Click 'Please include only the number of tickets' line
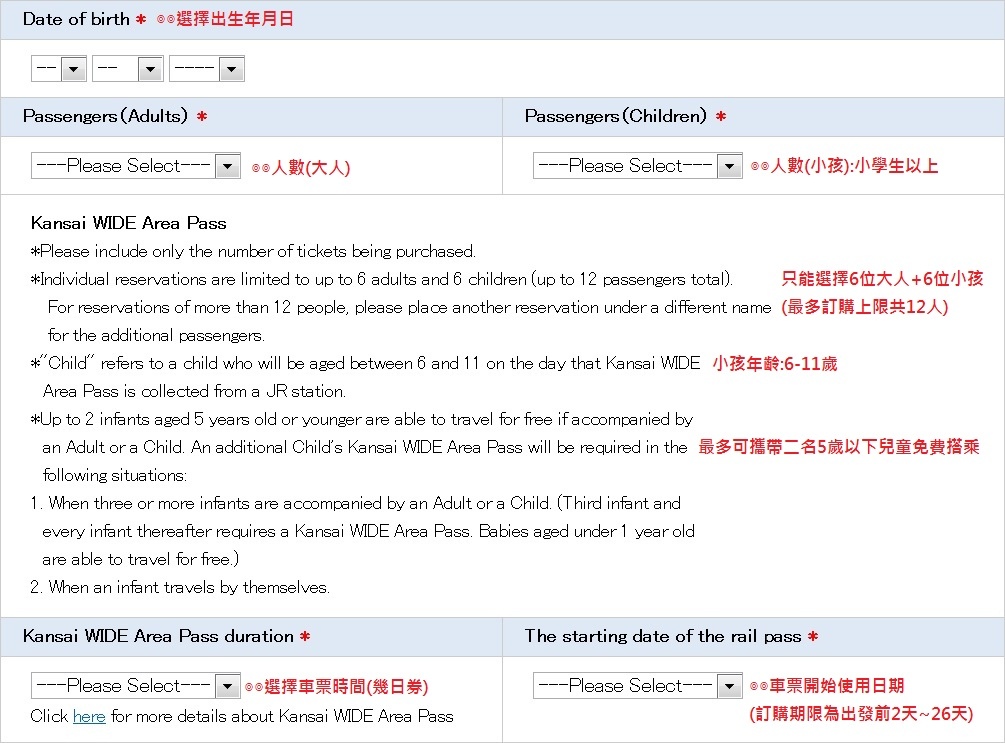The height and width of the screenshot is (743, 1005). (253, 251)
